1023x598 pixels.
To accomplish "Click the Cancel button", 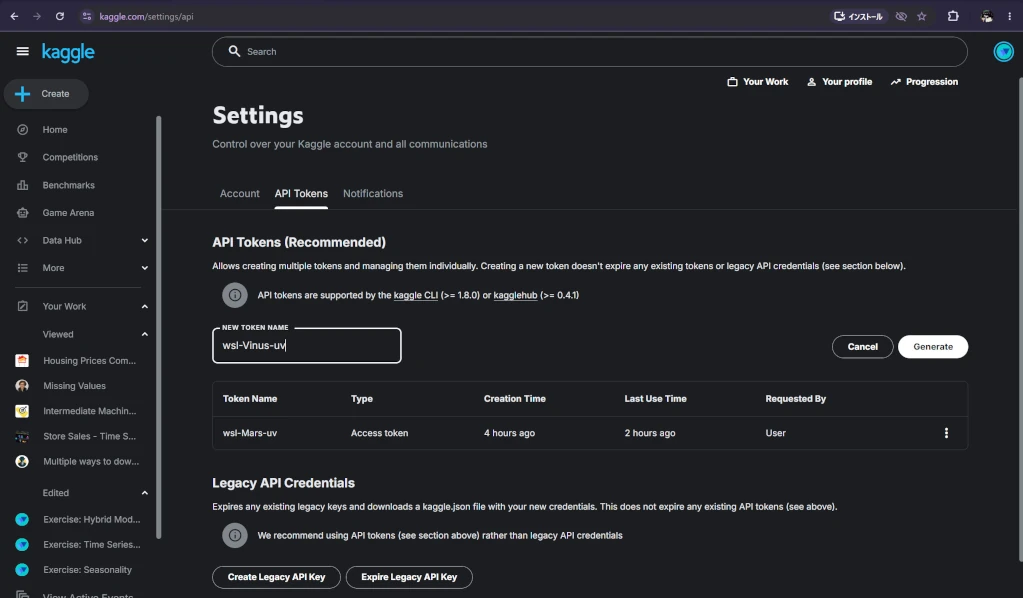I will click(x=863, y=347).
